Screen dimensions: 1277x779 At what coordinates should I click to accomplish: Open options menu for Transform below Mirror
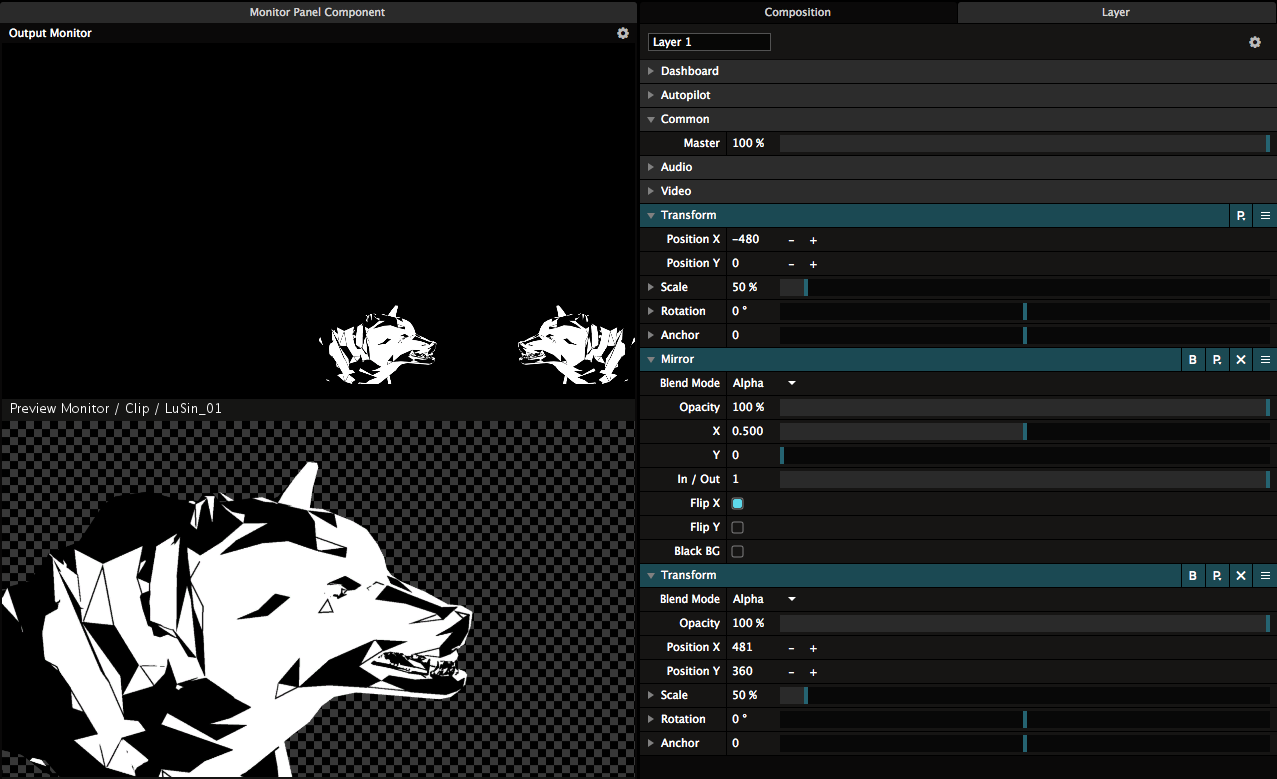pos(1265,575)
